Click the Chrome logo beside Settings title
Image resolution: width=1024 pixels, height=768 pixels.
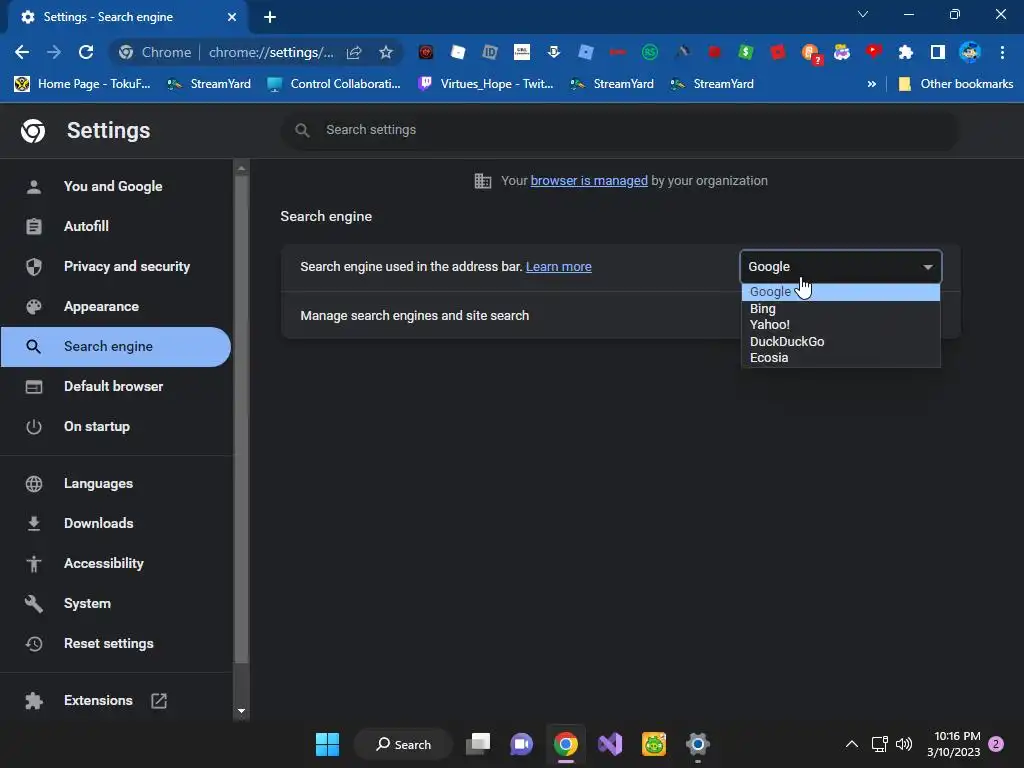pyautogui.click(x=33, y=131)
